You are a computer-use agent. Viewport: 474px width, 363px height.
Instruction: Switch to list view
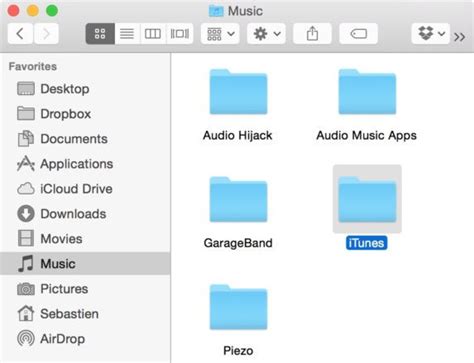(127, 34)
